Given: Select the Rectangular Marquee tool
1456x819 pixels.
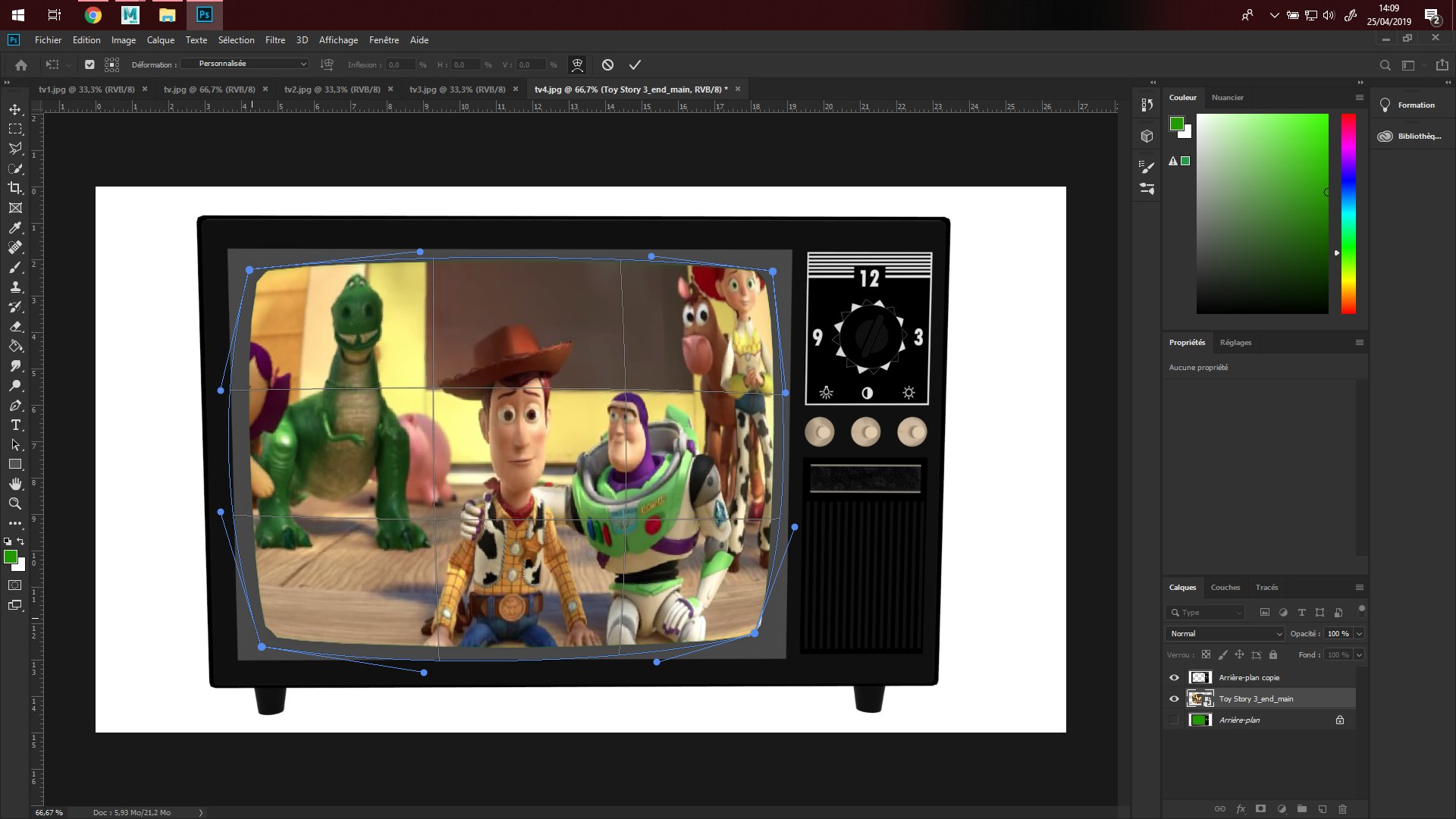Looking at the screenshot, I should [15, 129].
